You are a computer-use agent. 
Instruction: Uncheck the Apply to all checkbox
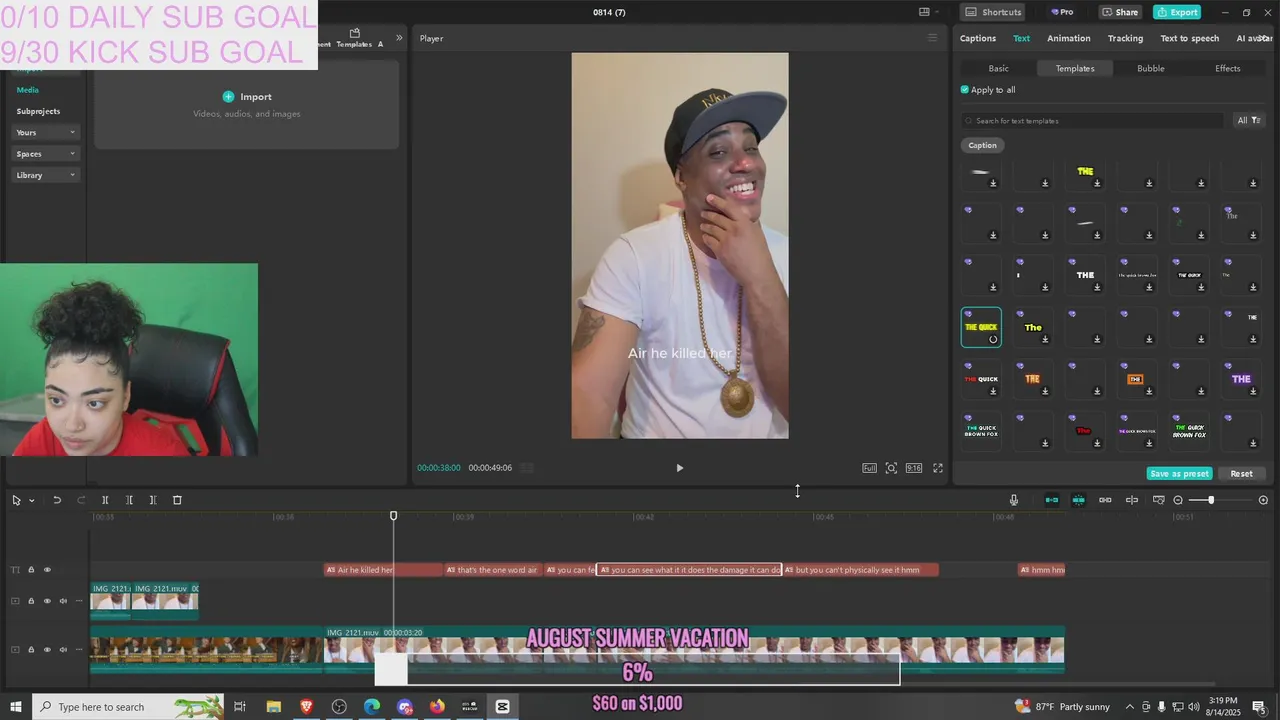click(965, 90)
